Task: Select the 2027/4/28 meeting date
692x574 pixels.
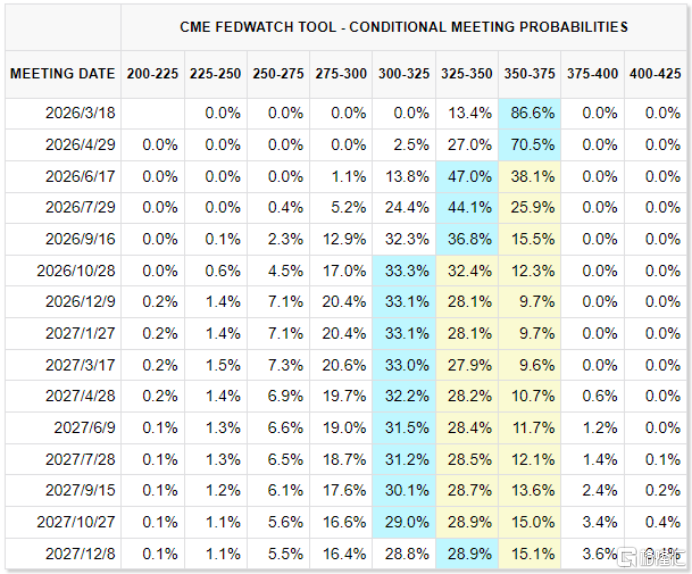Action: [x=80, y=396]
